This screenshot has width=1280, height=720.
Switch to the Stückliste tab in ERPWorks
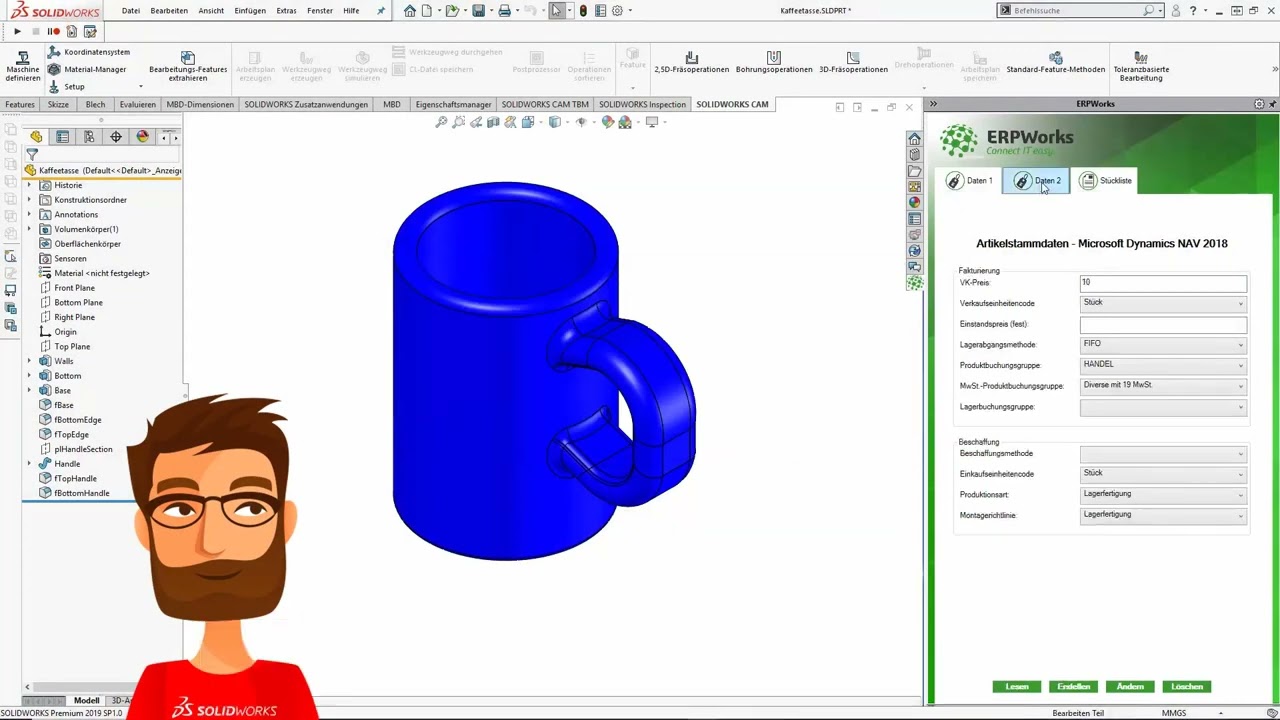[x=1106, y=181]
